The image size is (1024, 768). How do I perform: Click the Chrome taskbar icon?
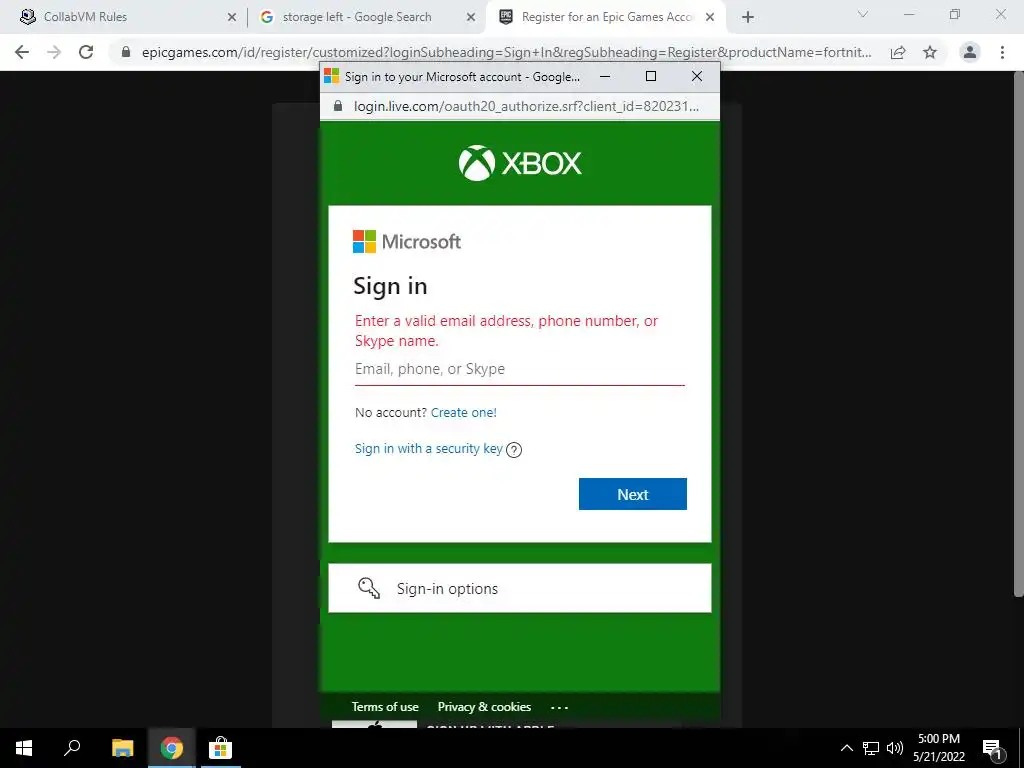coord(171,748)
